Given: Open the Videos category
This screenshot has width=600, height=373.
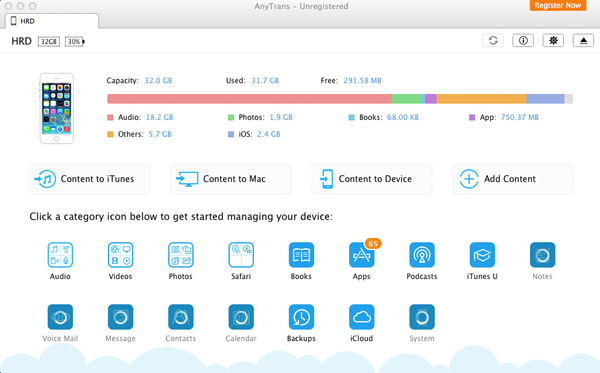Looking at the screenshot, I should point(121,255).
